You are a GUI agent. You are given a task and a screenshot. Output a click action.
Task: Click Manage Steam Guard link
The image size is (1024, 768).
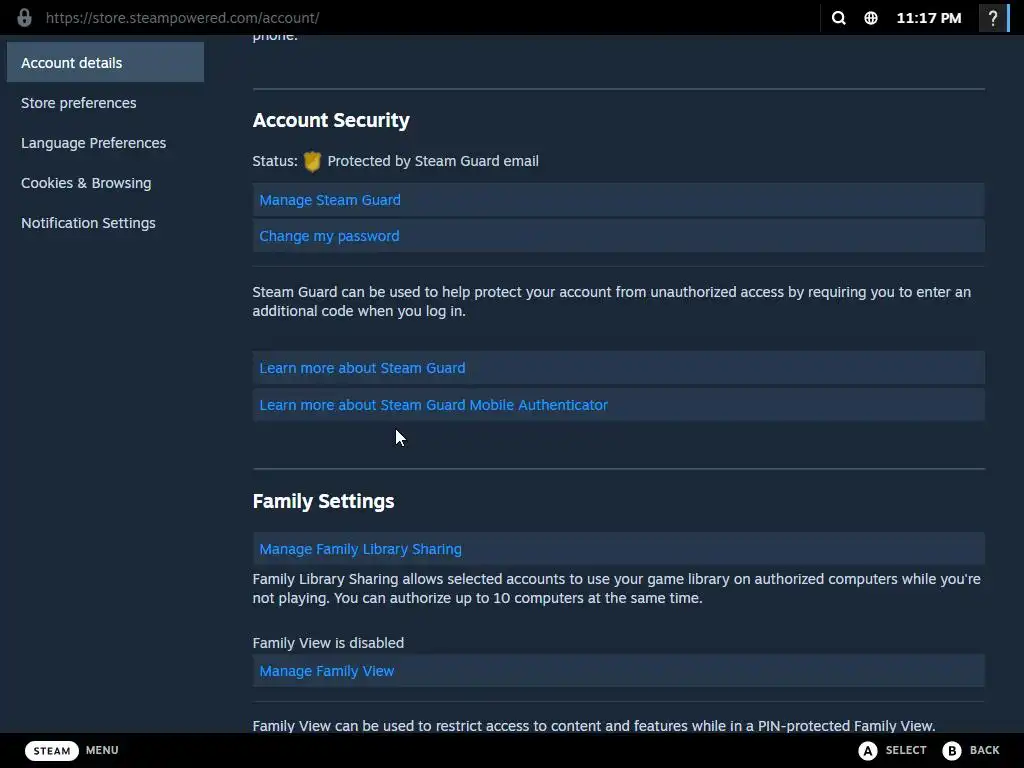pyautogui.click(x=618, y=200)
